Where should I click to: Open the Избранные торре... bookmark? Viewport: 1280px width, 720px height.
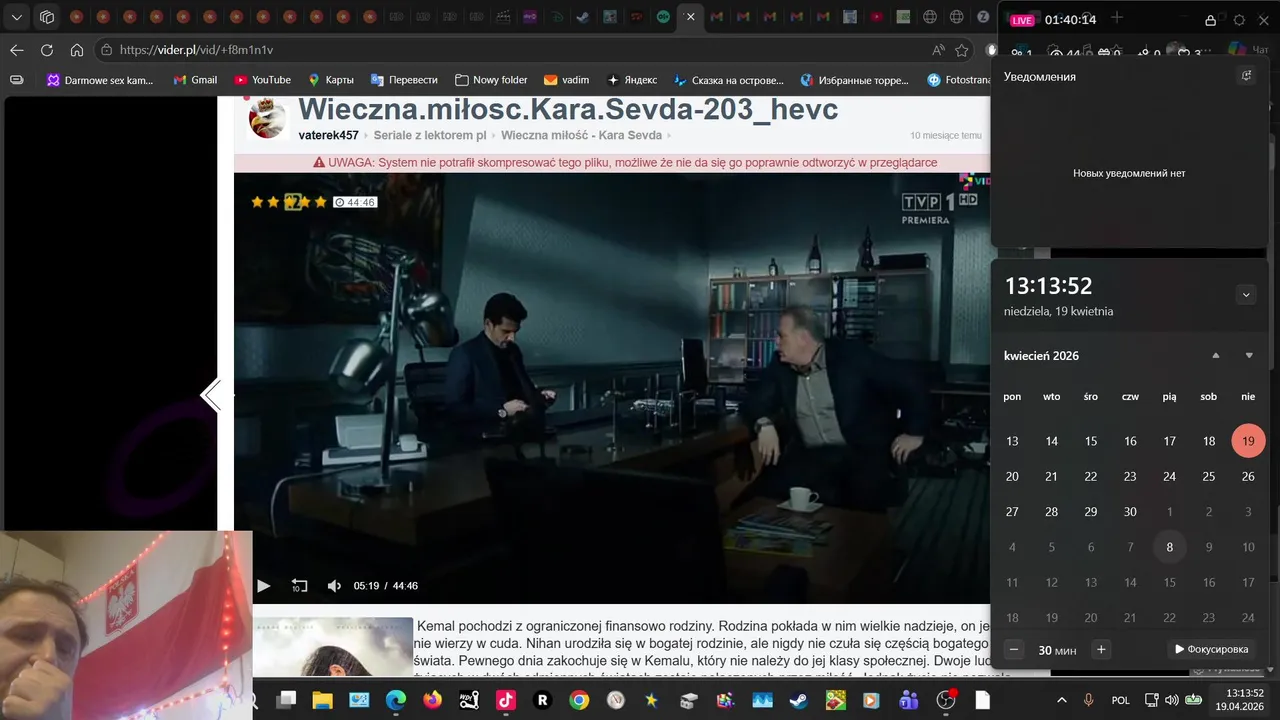855,80
